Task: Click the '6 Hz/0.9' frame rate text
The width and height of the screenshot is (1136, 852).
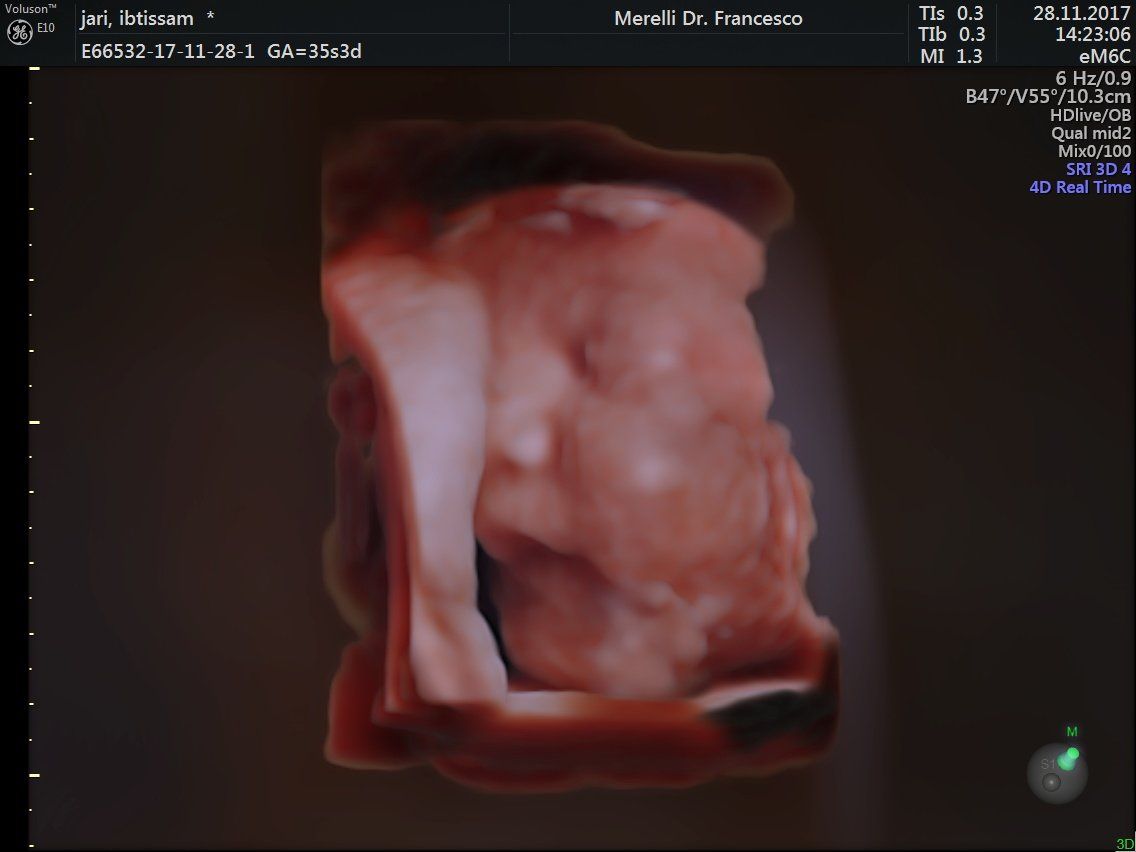Action: 1093,78
